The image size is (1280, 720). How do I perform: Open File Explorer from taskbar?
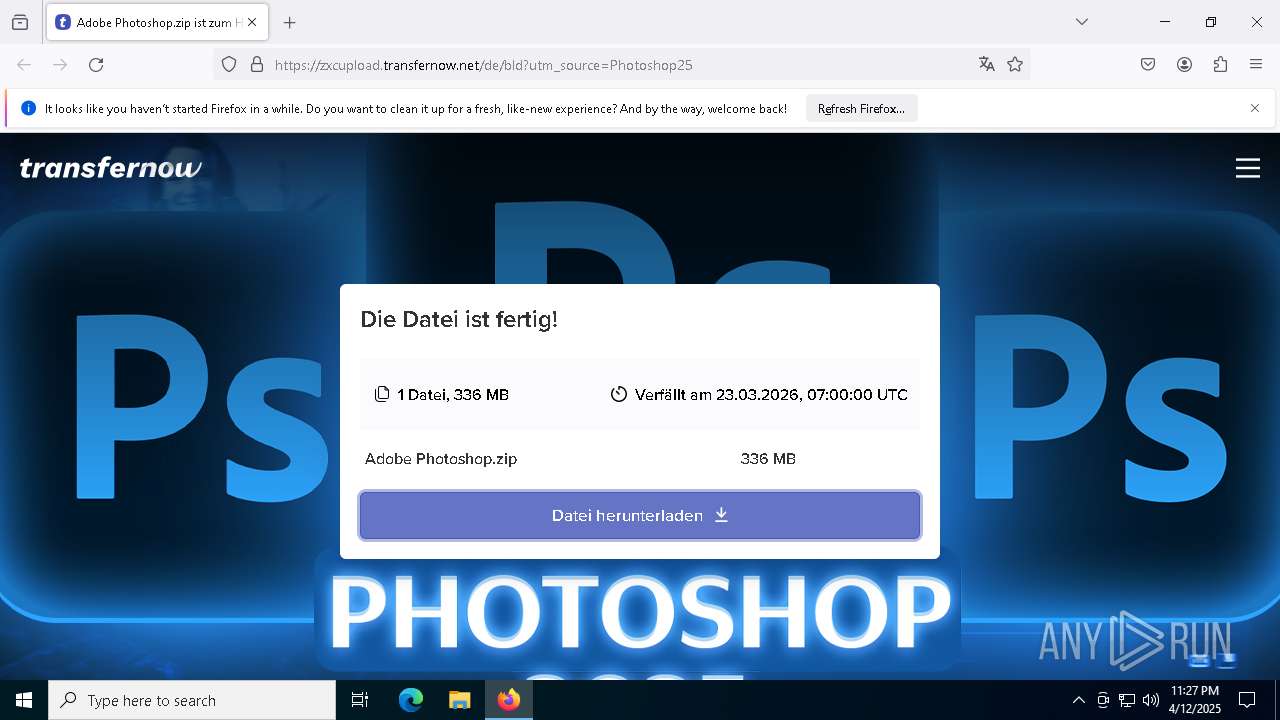click(x=459, y=700)
